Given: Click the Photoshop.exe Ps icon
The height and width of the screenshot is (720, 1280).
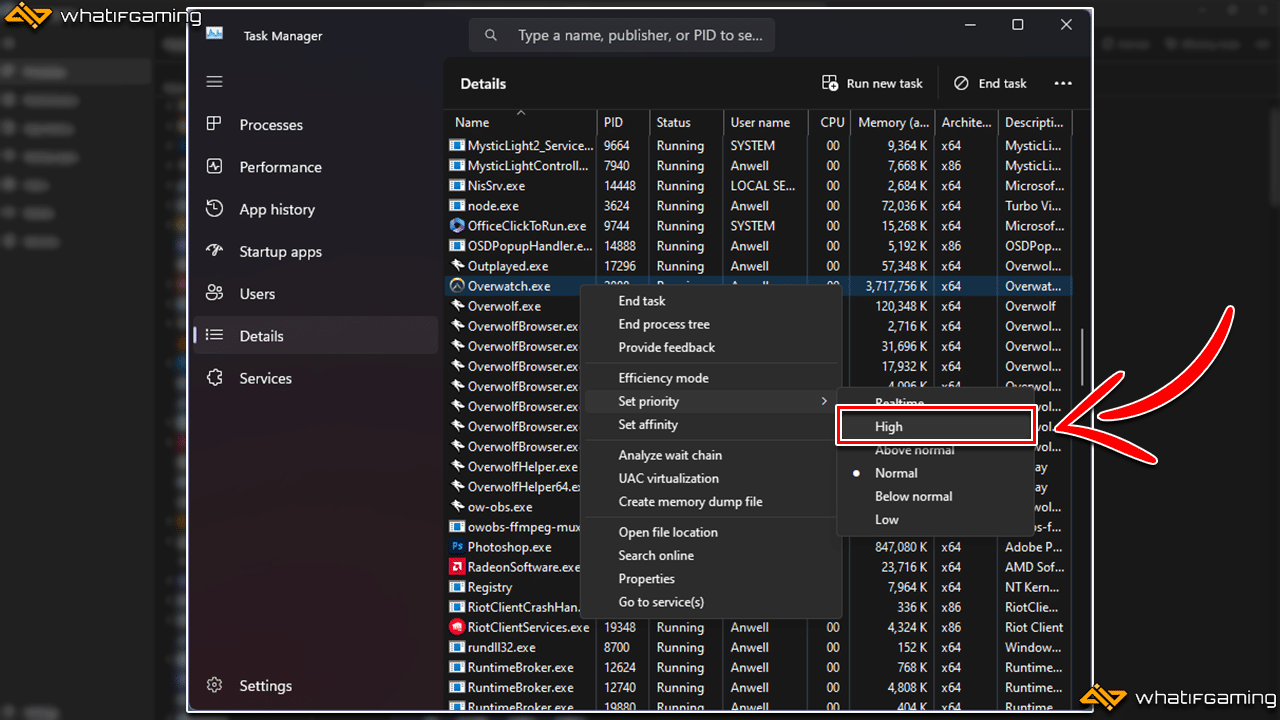Looking at the screenshot, I should (457, 547).
